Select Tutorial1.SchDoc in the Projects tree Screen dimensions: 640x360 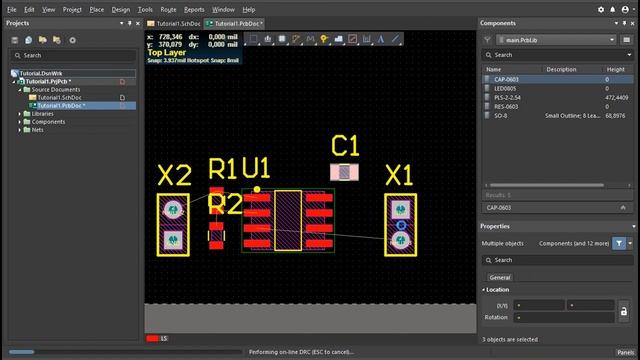[x=59, y=98]
